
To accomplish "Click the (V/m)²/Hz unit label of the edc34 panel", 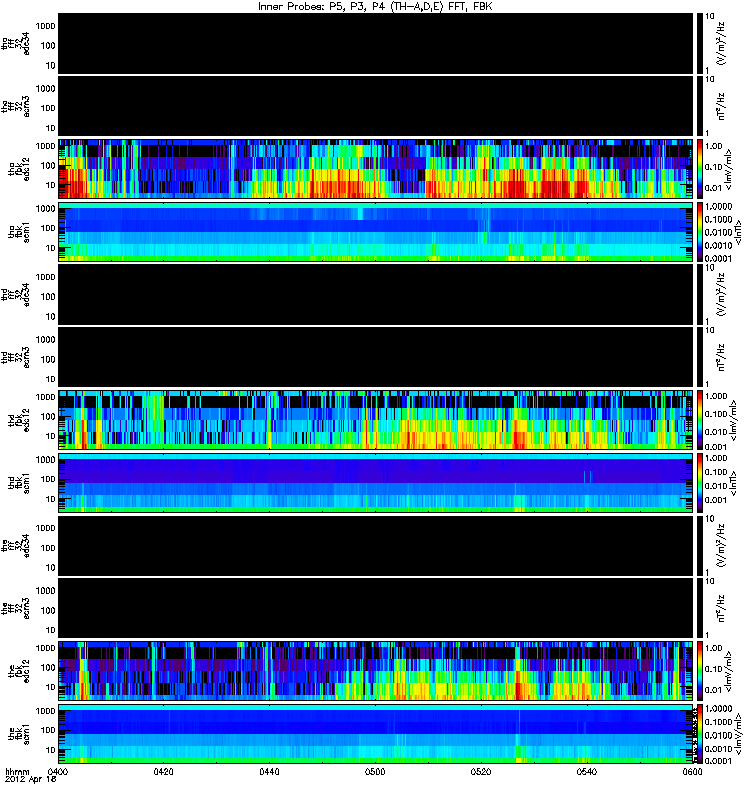I will (x=721, y=545).
